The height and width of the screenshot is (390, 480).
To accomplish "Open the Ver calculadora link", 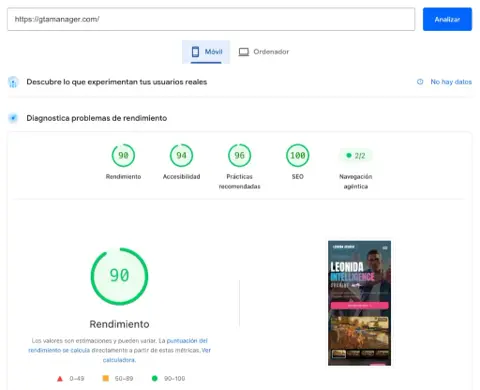I will click(157, 355).
